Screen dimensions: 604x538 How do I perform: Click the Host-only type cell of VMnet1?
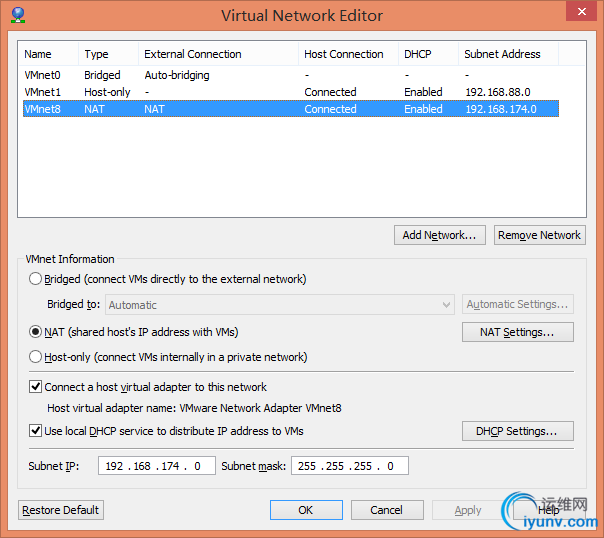107,92
